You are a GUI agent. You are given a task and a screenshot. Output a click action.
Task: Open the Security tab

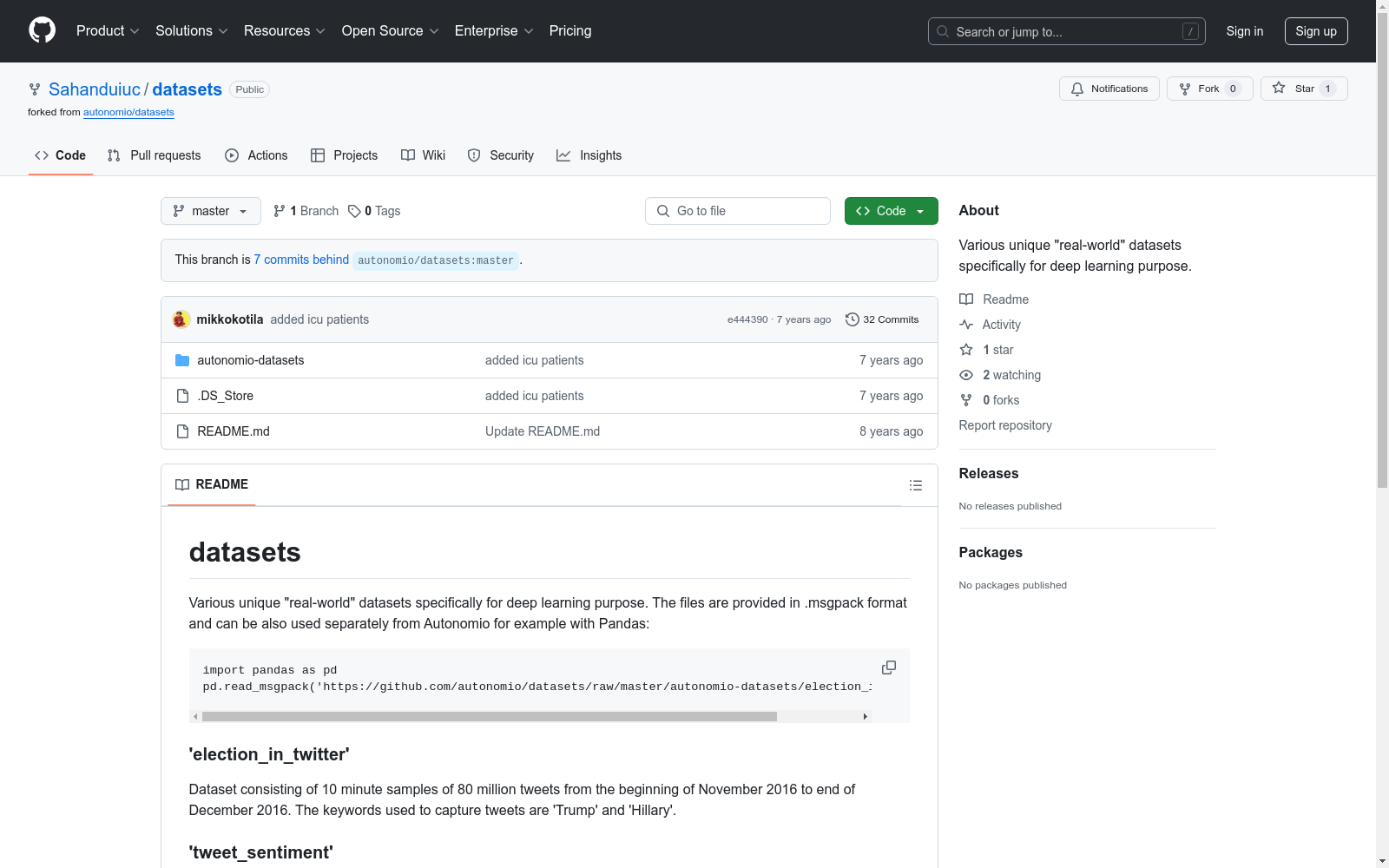coord(501,155)
